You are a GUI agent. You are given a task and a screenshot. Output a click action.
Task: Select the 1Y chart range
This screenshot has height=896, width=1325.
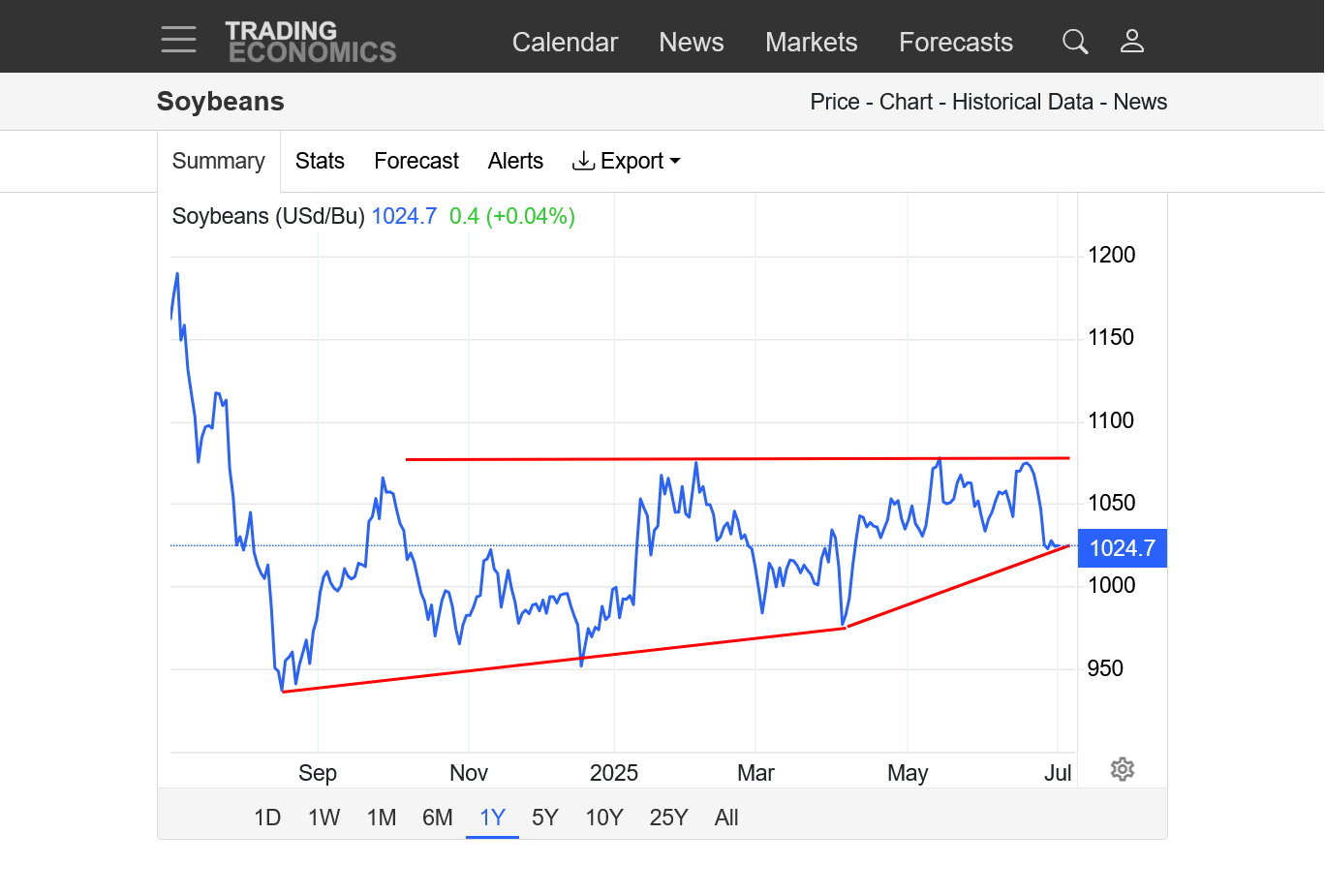492,818
